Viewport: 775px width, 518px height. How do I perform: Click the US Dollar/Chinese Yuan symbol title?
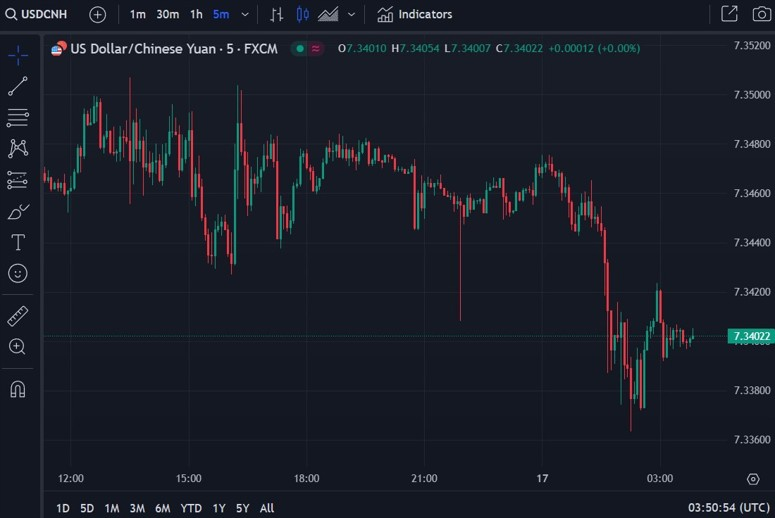174,48
